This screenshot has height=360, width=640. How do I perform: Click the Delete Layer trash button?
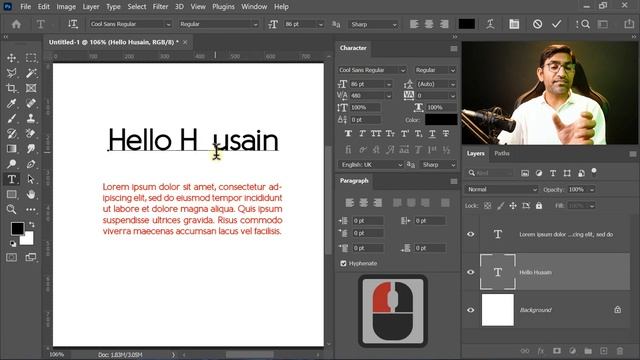(x=620, y=351)
